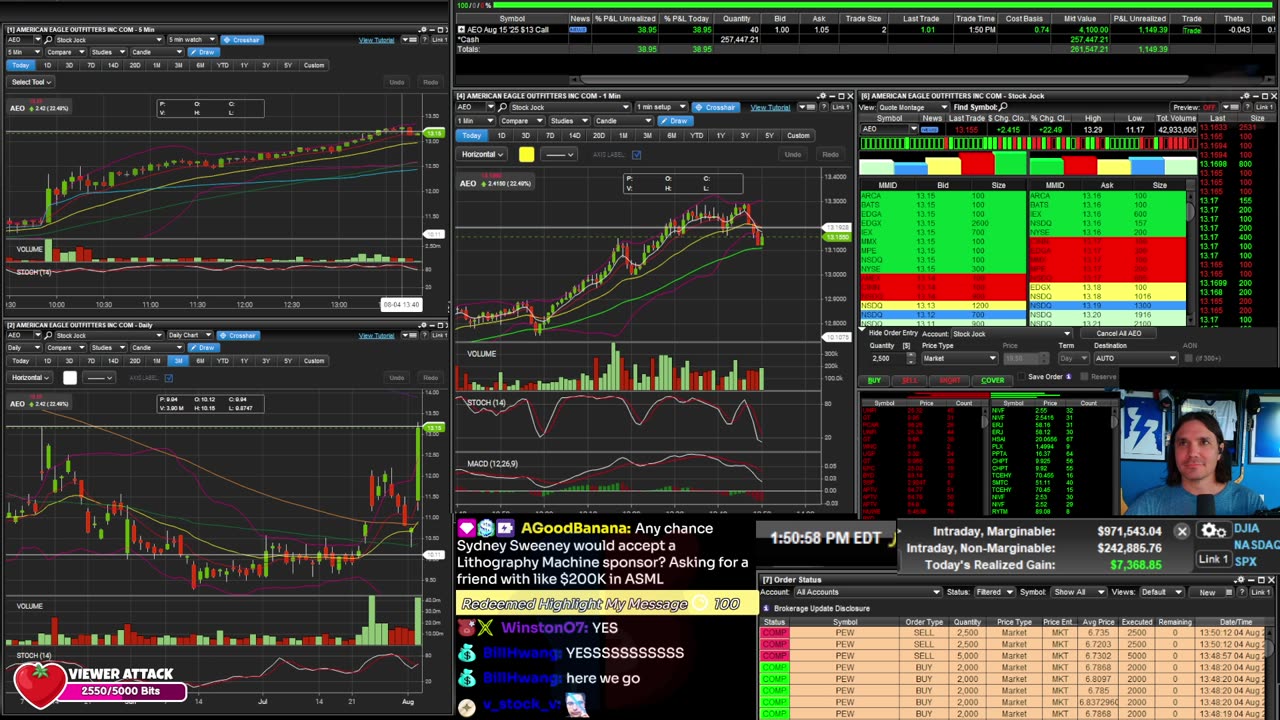Screen dimensions: 1280x720
Task: Toggle the Axis Label checkbox in Daily chart
Action: click(168, 378)
